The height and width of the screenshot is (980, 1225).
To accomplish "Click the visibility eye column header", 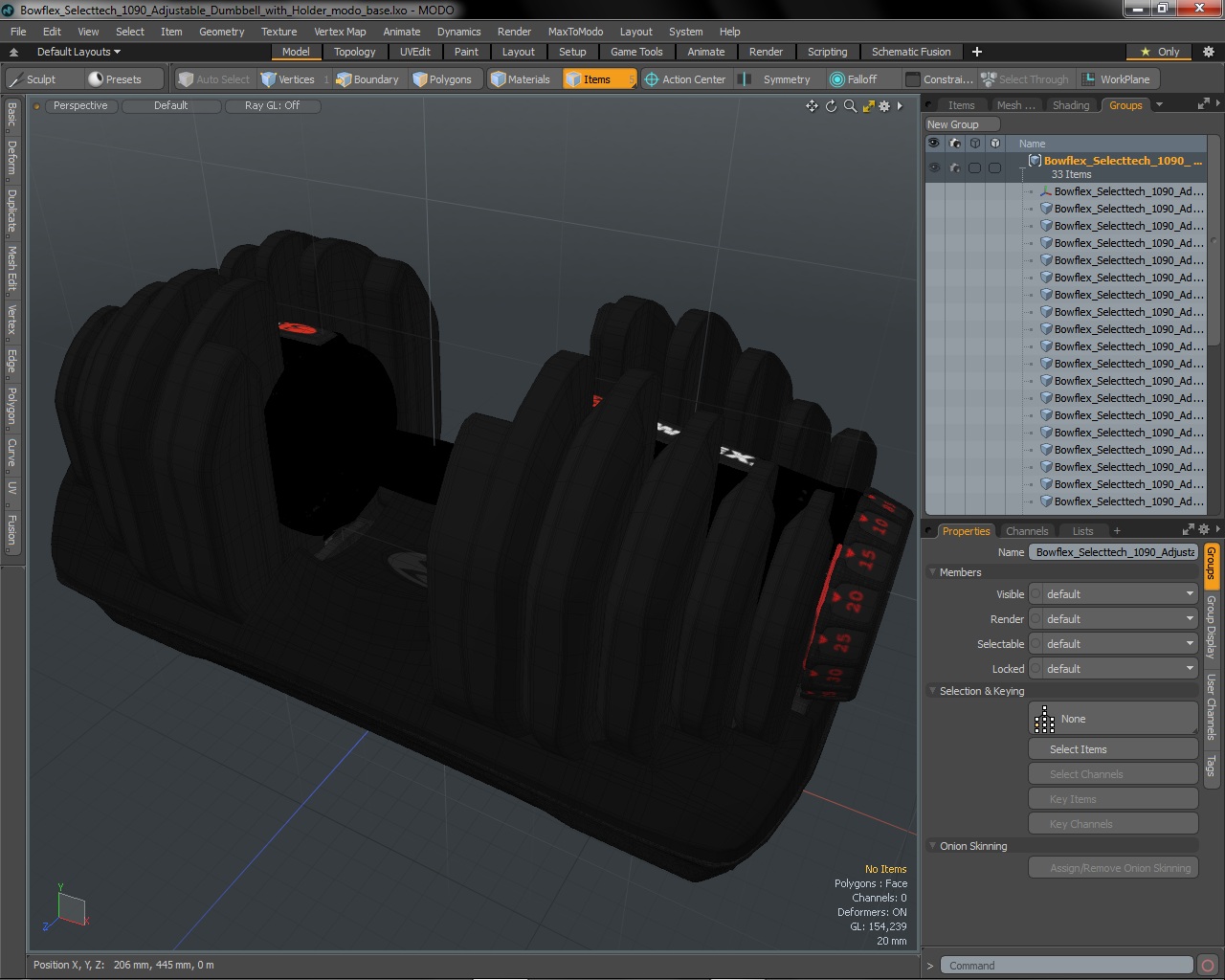I will (934, 144).
